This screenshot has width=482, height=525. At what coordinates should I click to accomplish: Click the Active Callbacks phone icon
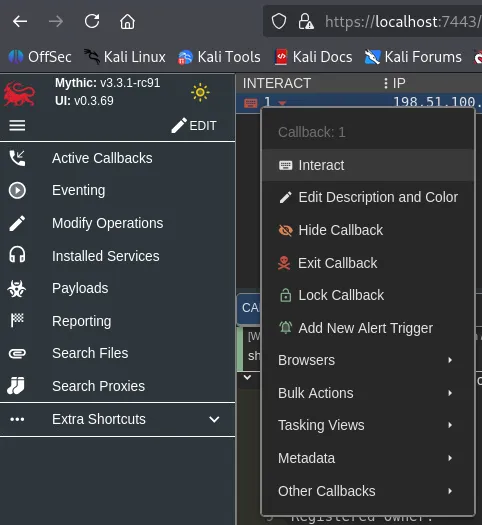tap(17, 158)
